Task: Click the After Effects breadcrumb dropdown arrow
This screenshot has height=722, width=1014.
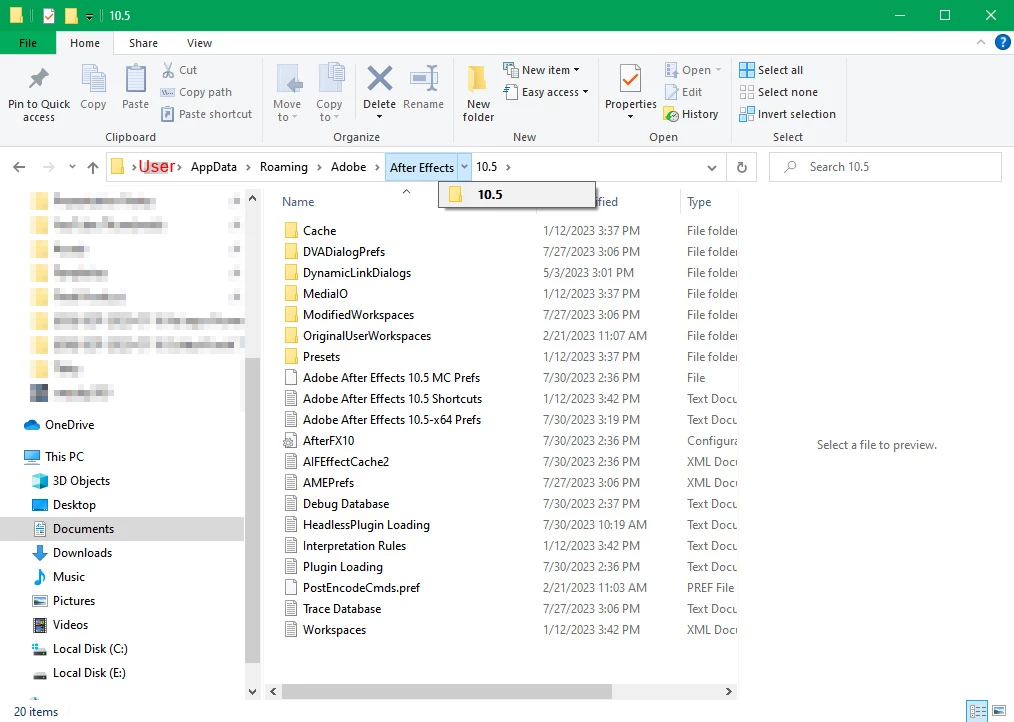Action: [x=464, y=167]
